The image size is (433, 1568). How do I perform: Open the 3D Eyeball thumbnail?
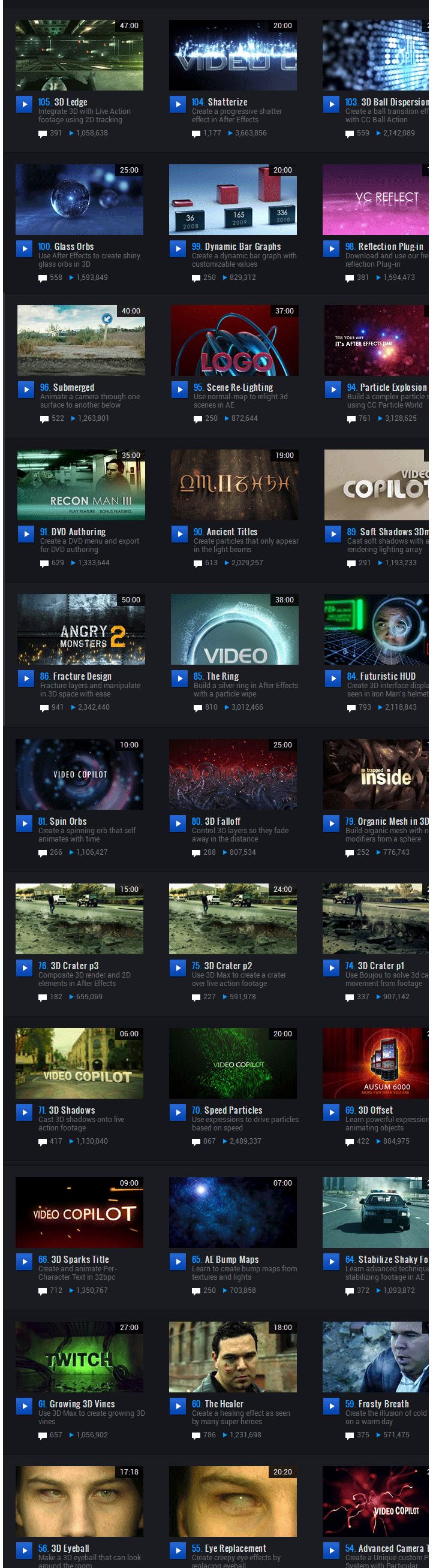(80, 1501)
